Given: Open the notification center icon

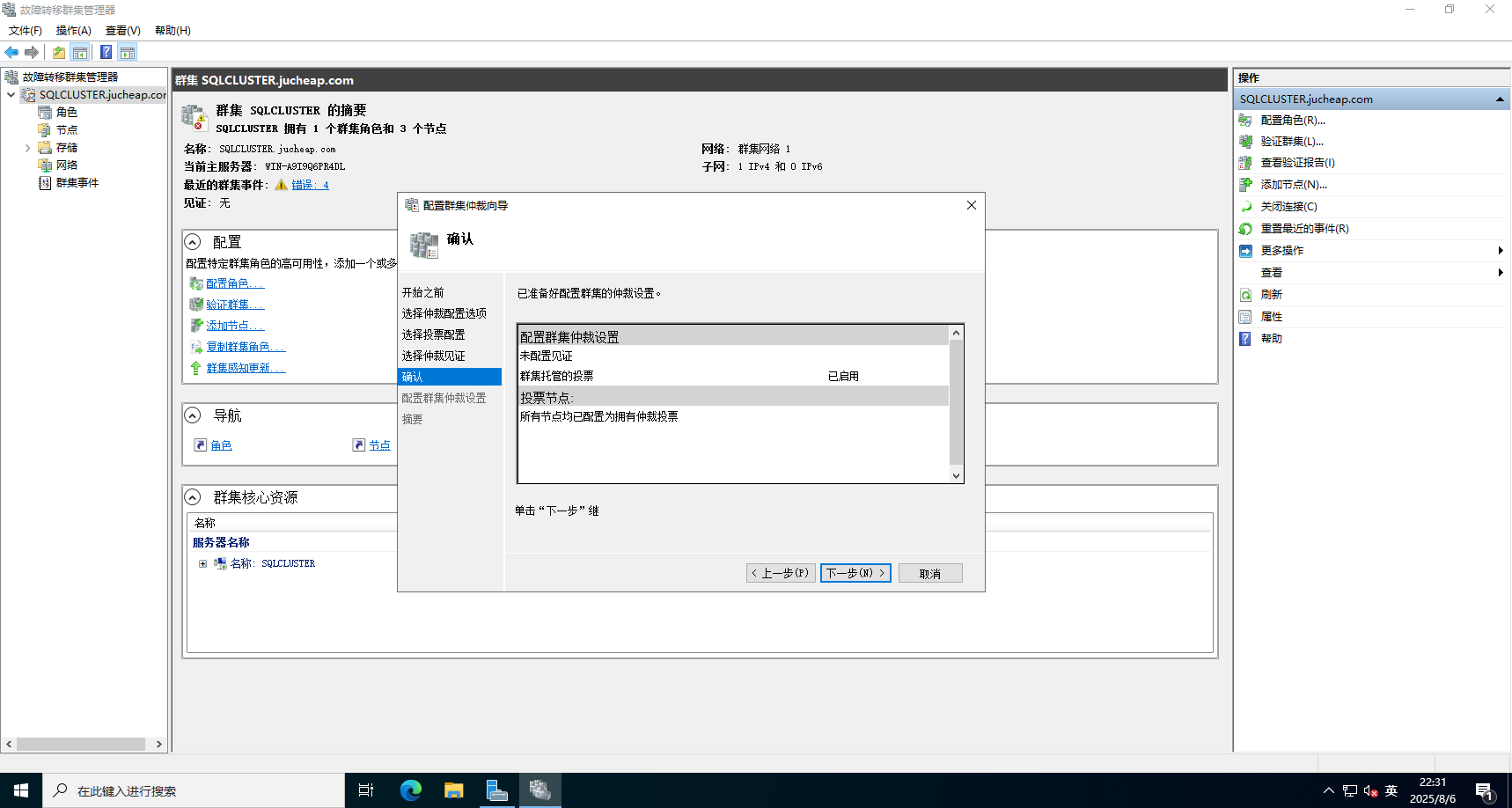Looking at the screenshot, I should pos(1486,790).
